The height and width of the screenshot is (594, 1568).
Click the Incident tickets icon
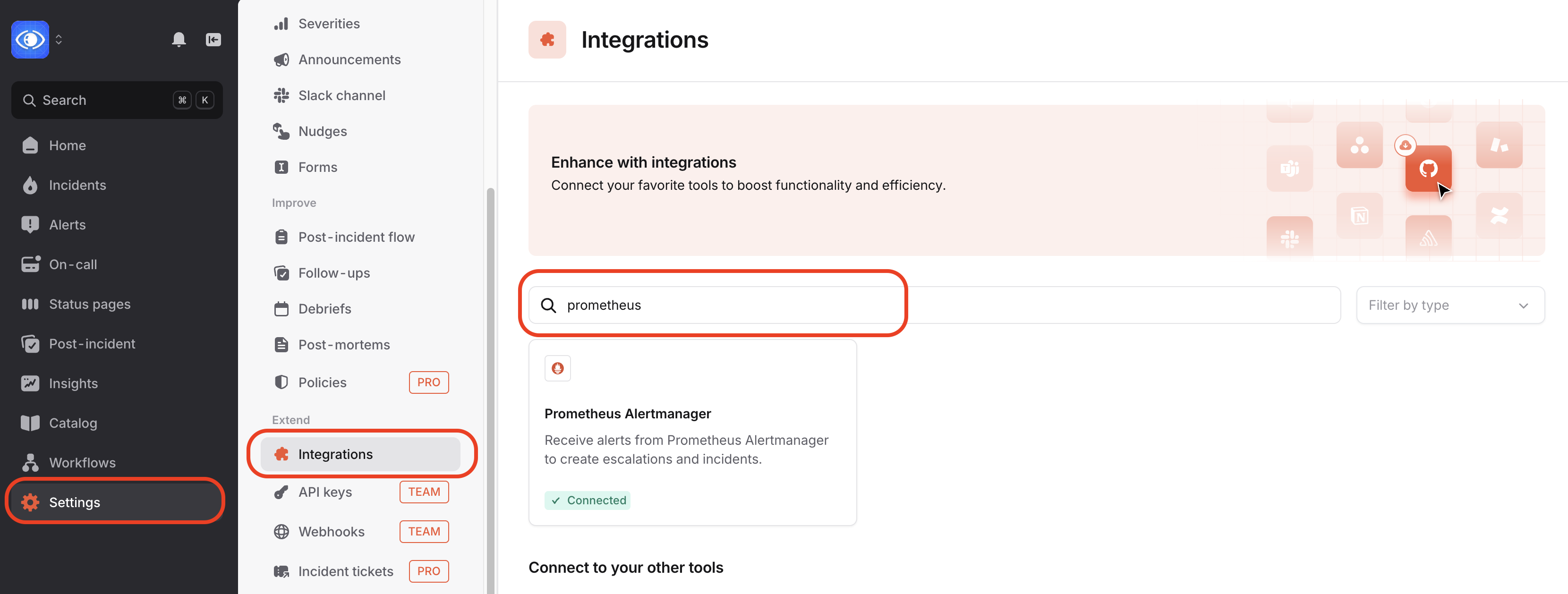coord(281,571)
